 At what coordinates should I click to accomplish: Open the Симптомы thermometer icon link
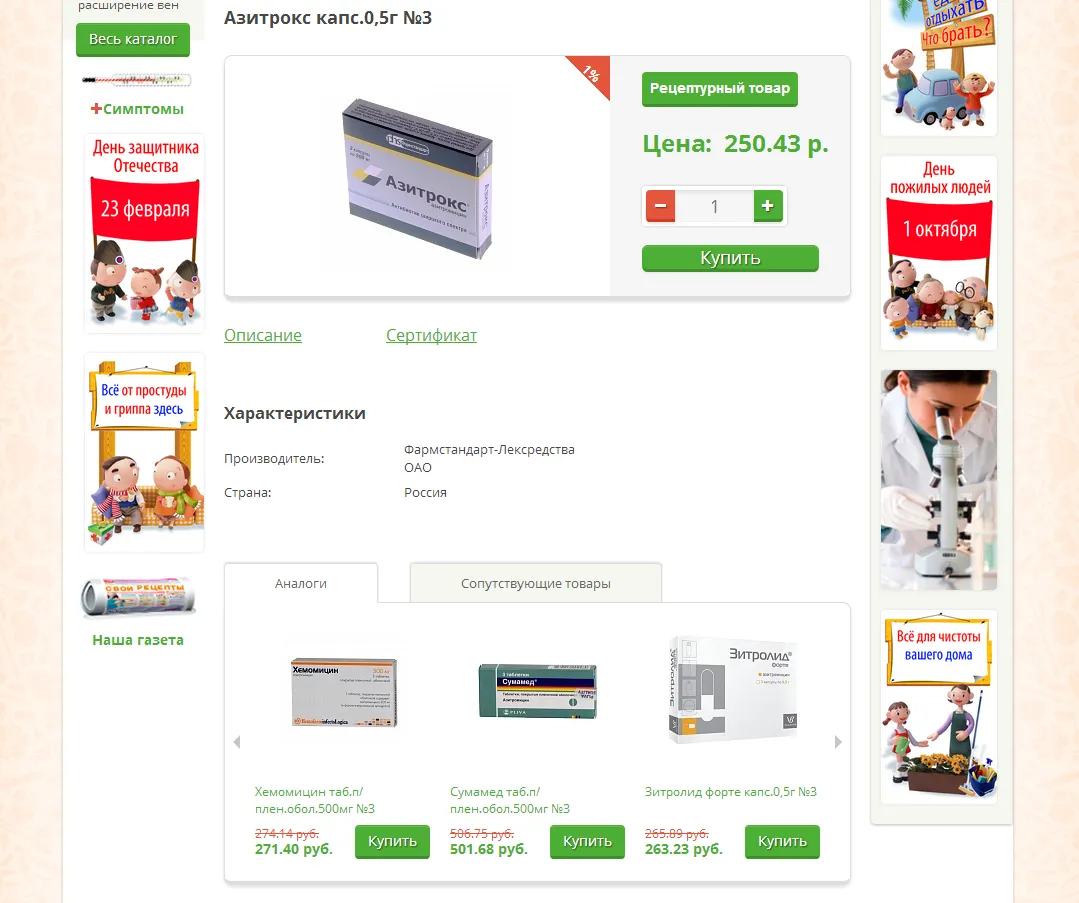pyautogui.click(x=136, y=80)
